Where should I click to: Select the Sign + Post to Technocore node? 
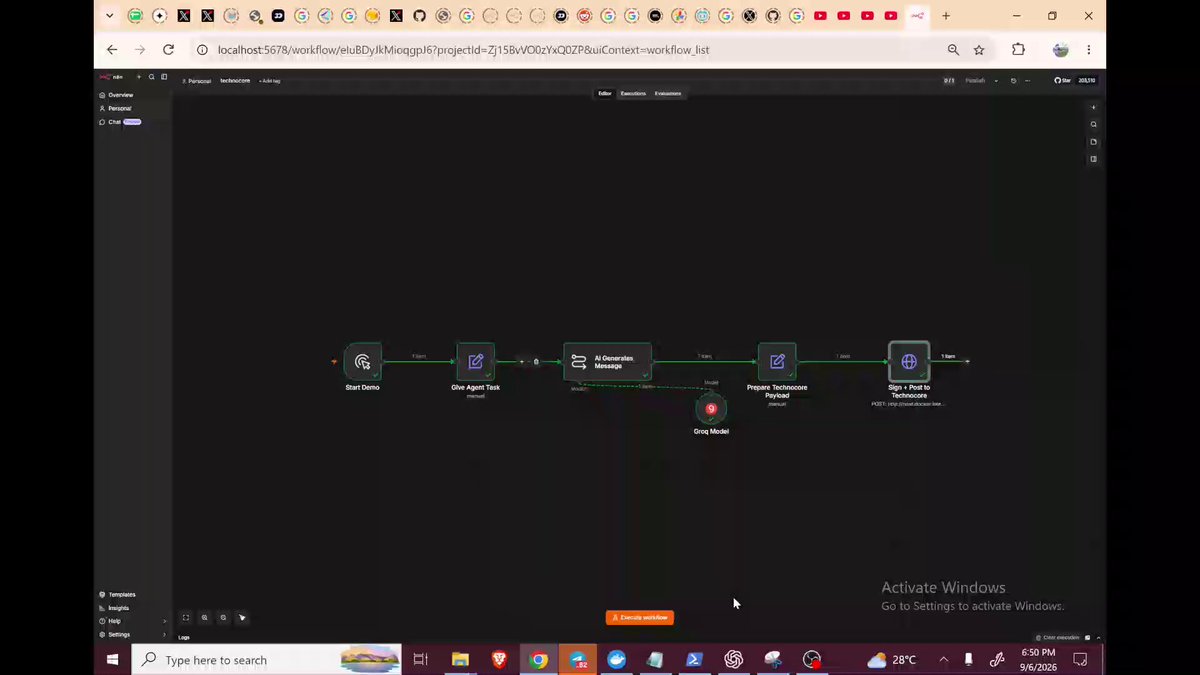[909, 362]
